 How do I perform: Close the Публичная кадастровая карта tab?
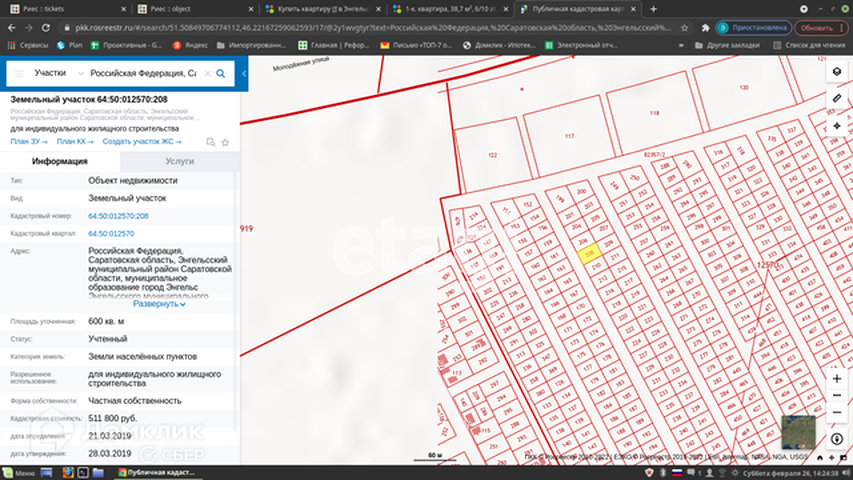633,9
